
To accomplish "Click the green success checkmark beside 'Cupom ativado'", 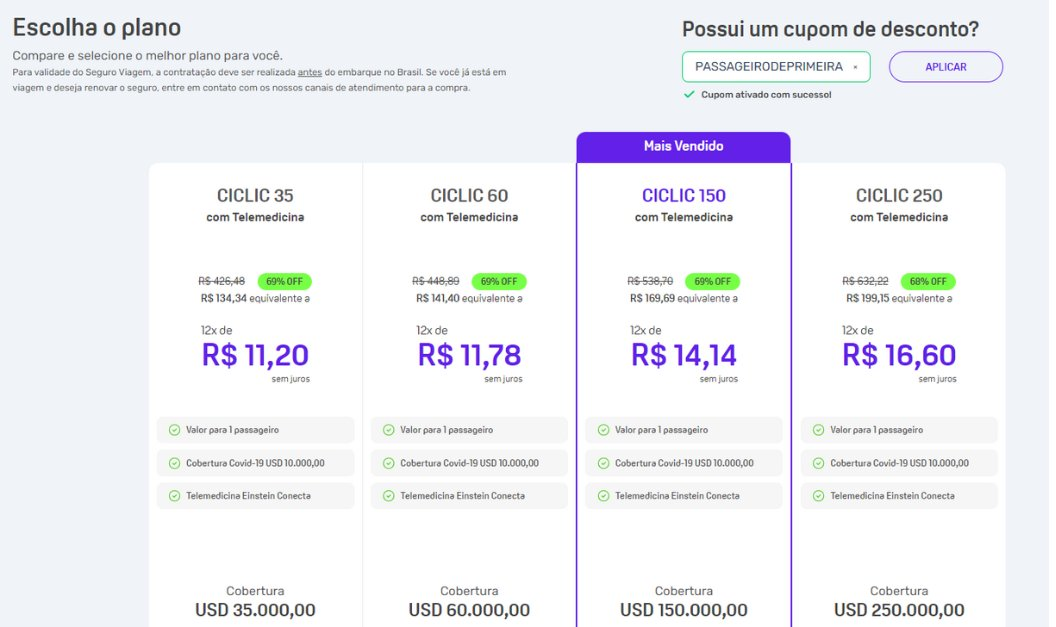I will (689, 94).
